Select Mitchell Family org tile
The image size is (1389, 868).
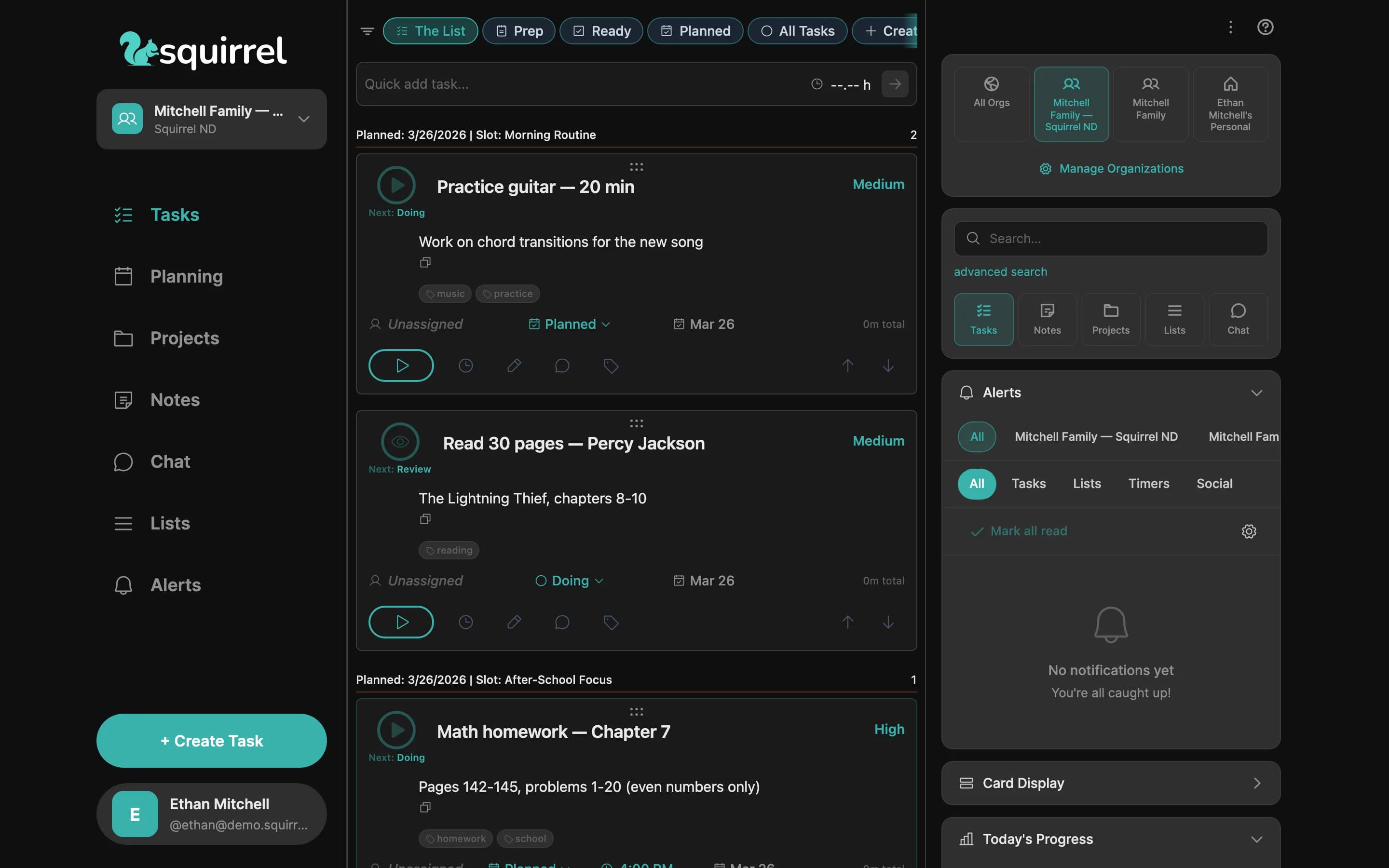pyautogui.click(x=1150, y=104)
